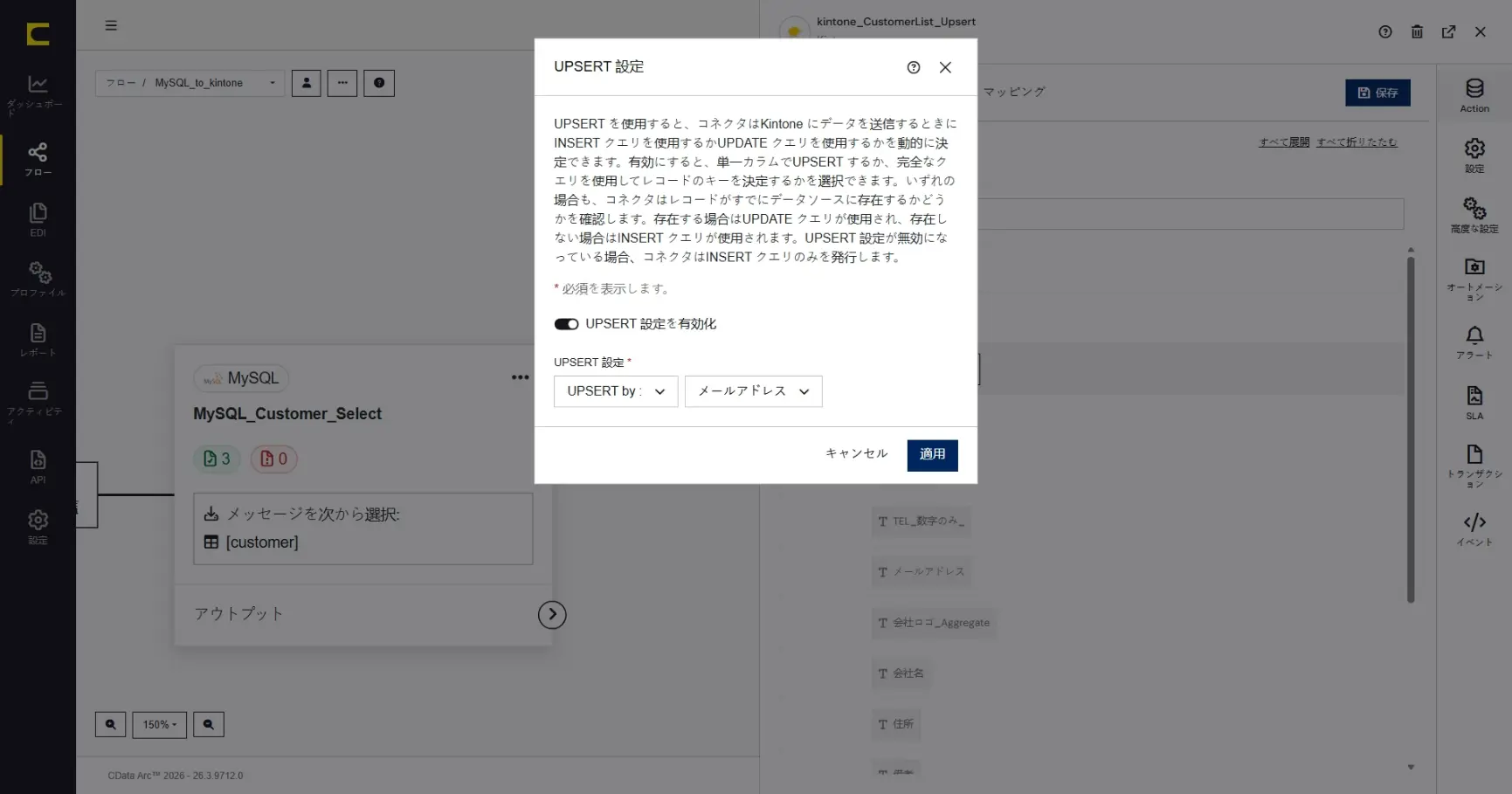Image resolution: width=1512 pixels, height=794 pixels.
Task: Click the CData Arc logo
Action: coord(38,33)
